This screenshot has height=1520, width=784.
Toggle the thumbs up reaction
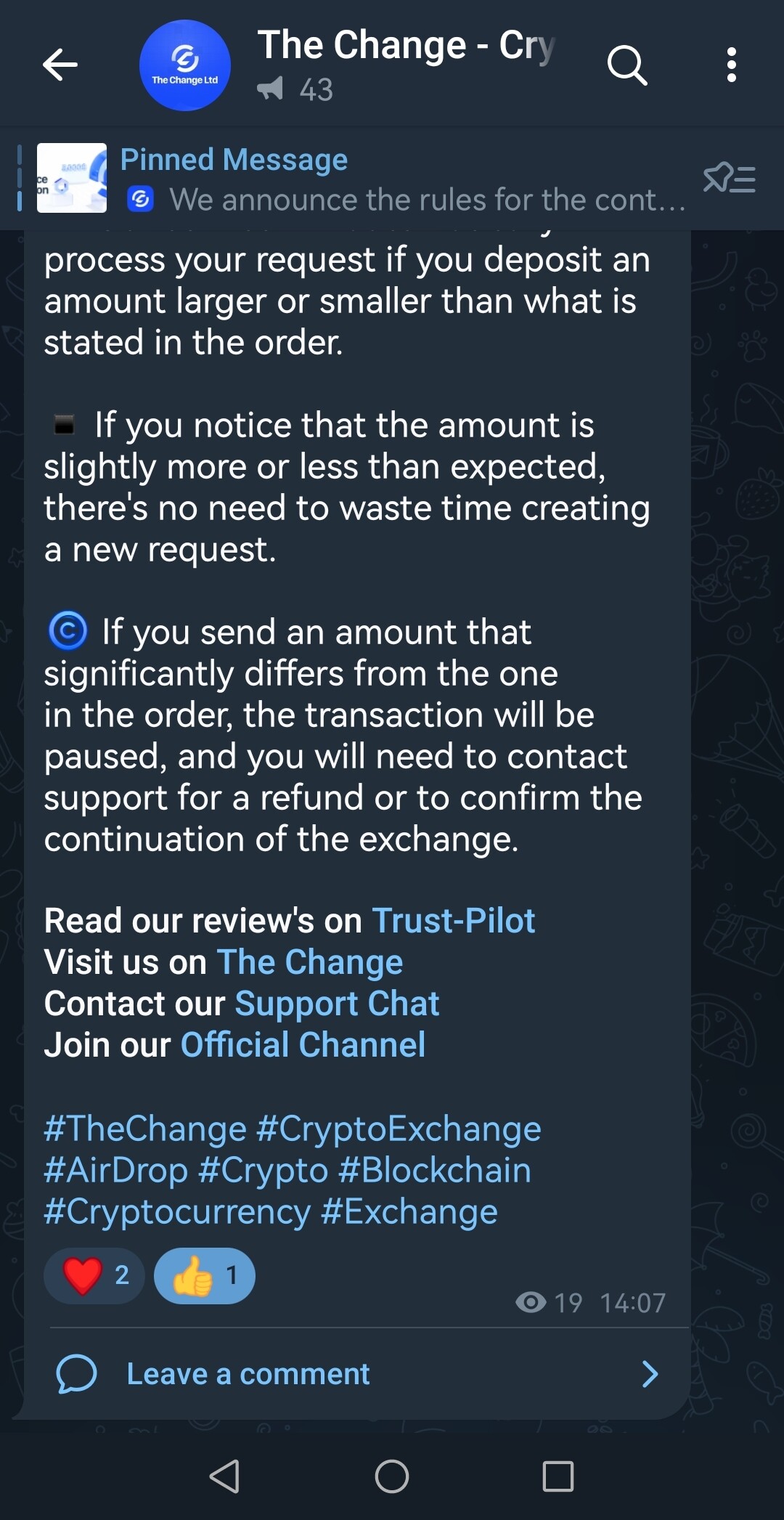[205, 1276]
